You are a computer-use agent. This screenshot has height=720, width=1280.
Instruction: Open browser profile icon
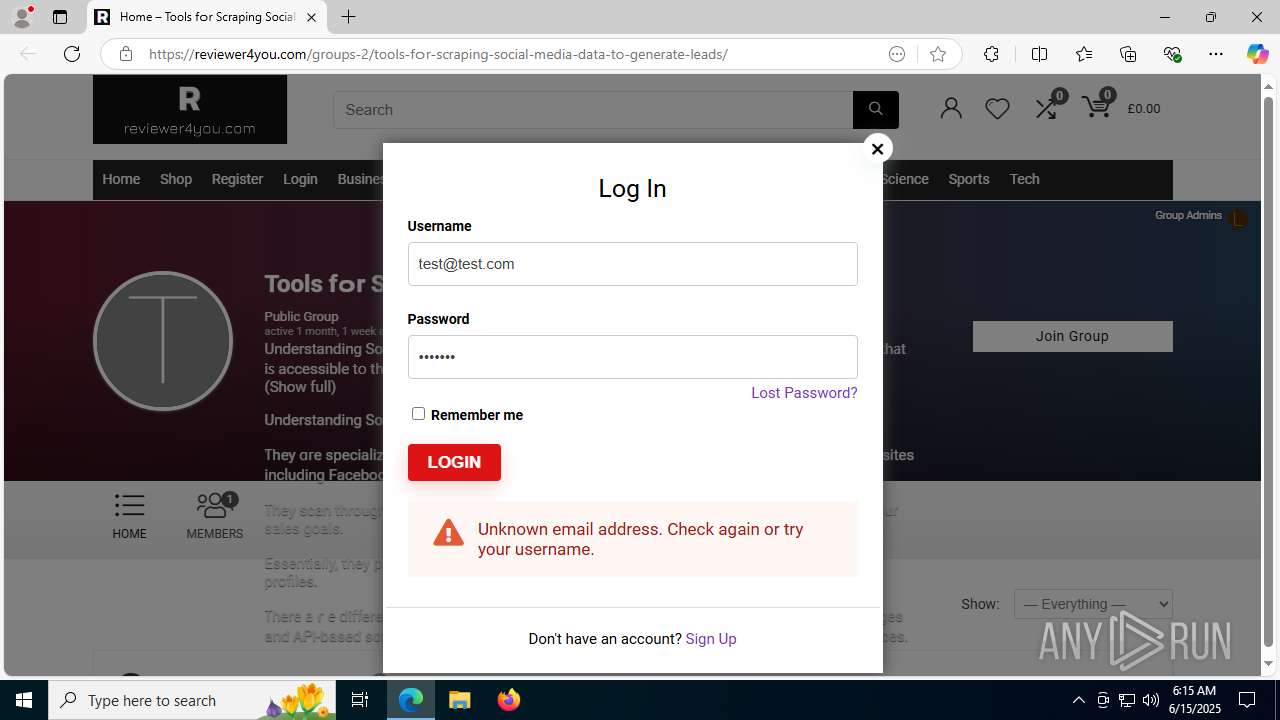22,17
